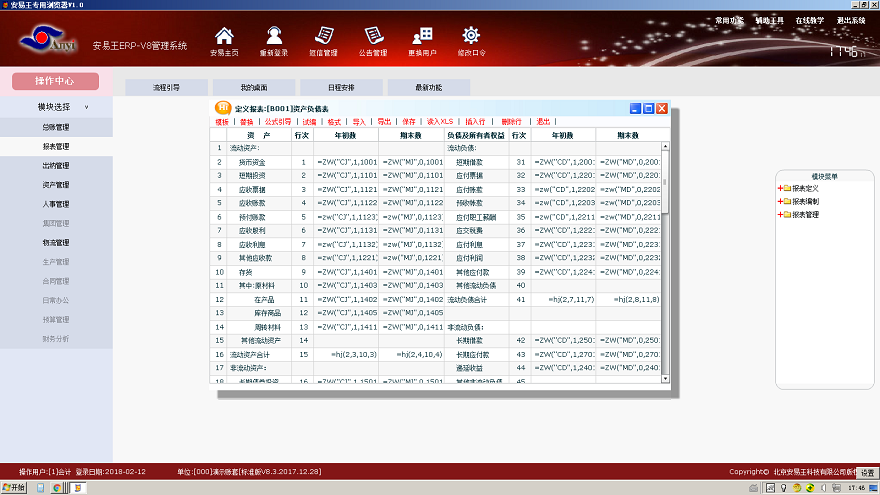The height and width of the screenshot is (495, 880).
Task: Click 删除行 to delete a row
Action: 511,122
